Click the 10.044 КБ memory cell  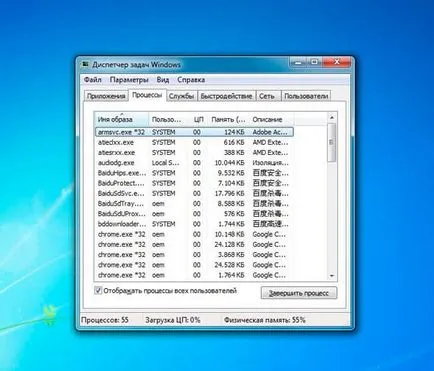pos(229,163)
